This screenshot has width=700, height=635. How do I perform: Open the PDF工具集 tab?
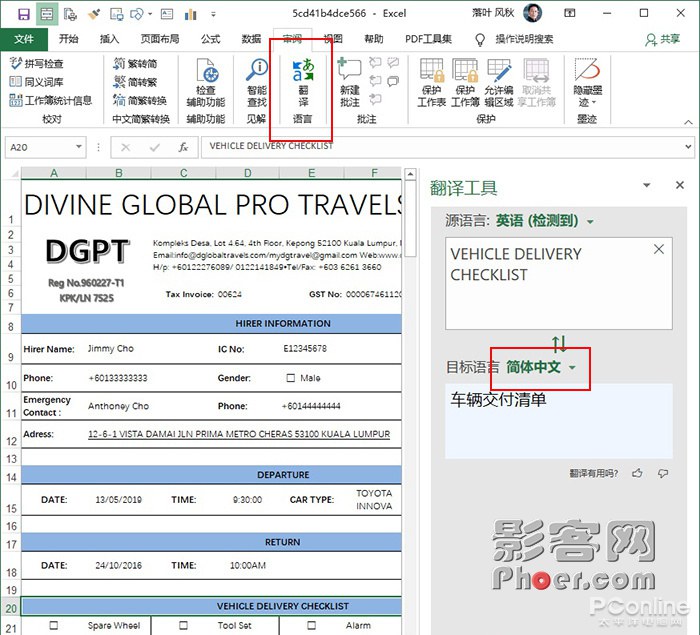pyautogui.click(x=428, y=39)
